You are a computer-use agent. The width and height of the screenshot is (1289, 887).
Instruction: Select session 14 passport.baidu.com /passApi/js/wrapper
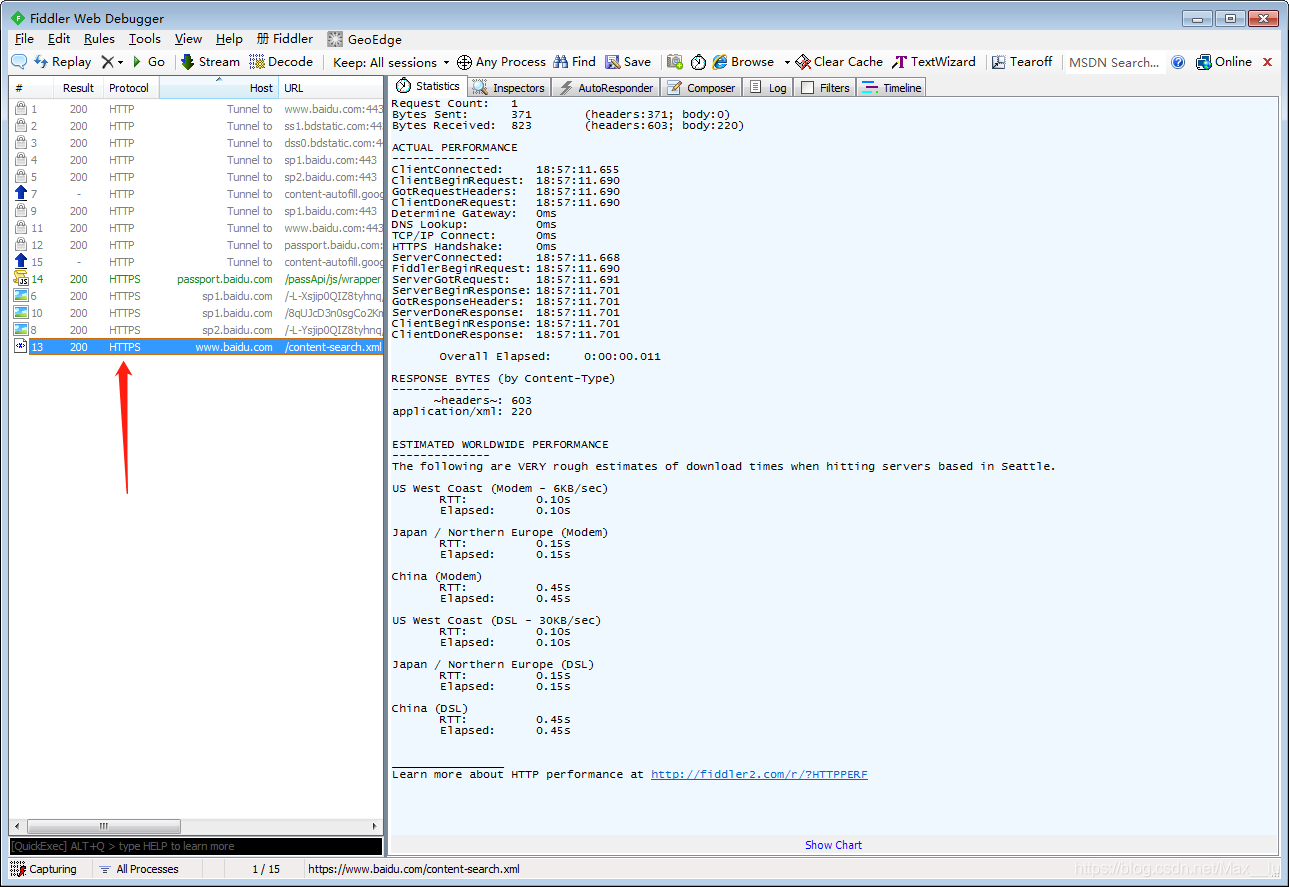point(196,279)
